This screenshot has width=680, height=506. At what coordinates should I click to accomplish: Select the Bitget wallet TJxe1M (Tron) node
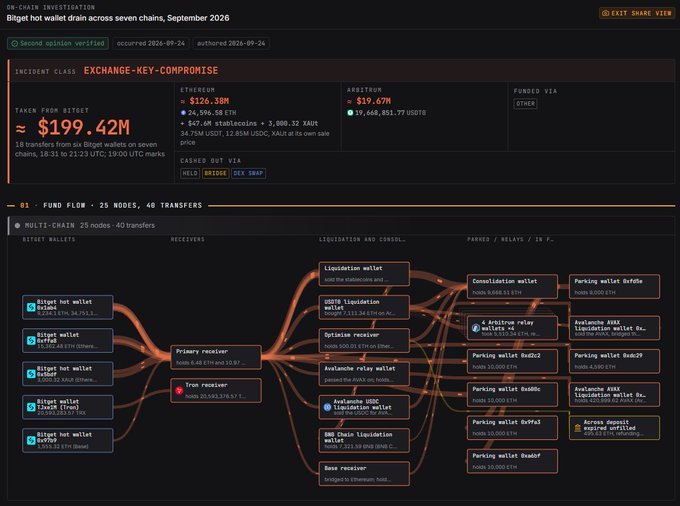point(68,407)
